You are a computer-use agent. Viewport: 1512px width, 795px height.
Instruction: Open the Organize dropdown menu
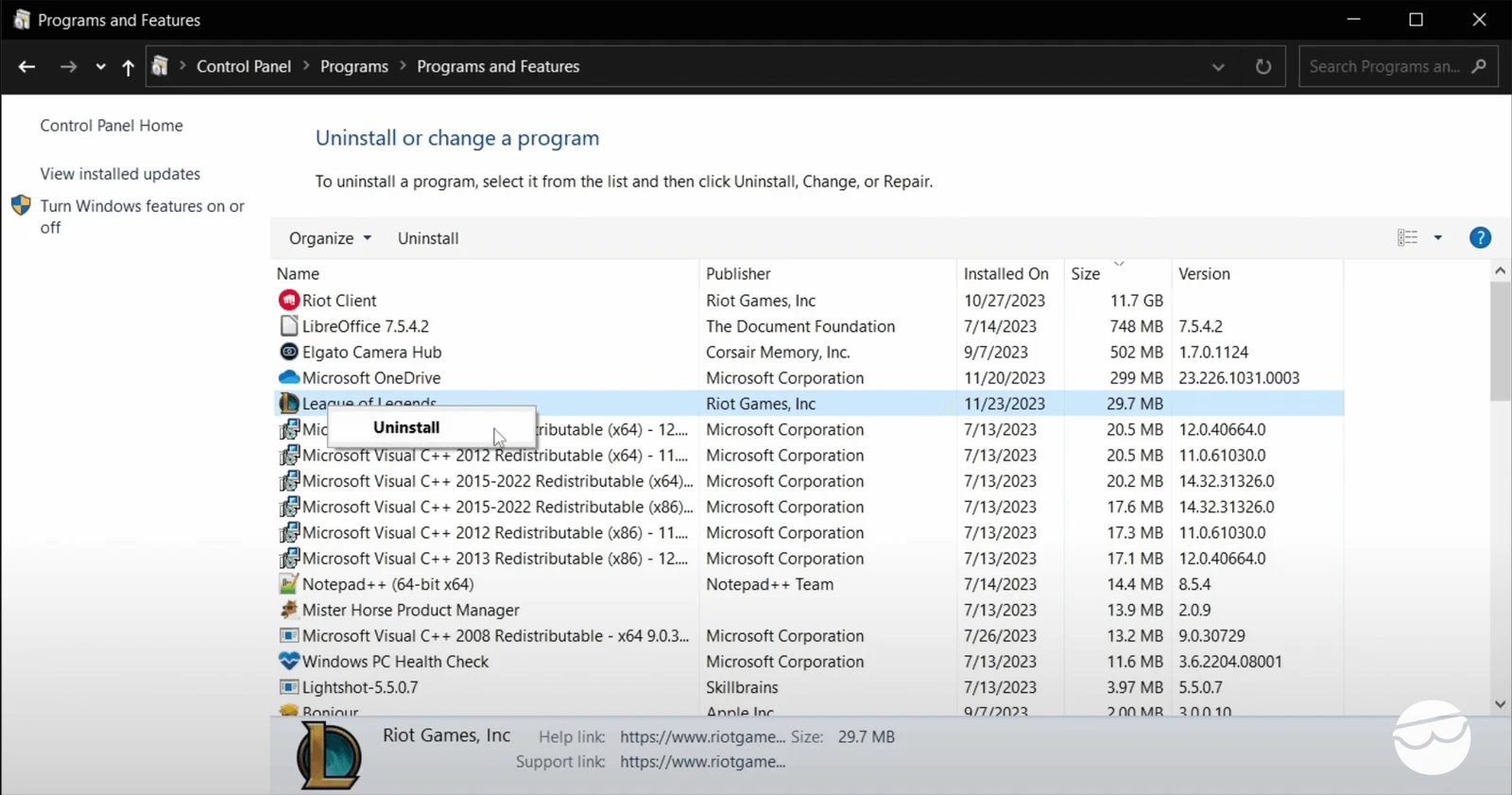330,238
